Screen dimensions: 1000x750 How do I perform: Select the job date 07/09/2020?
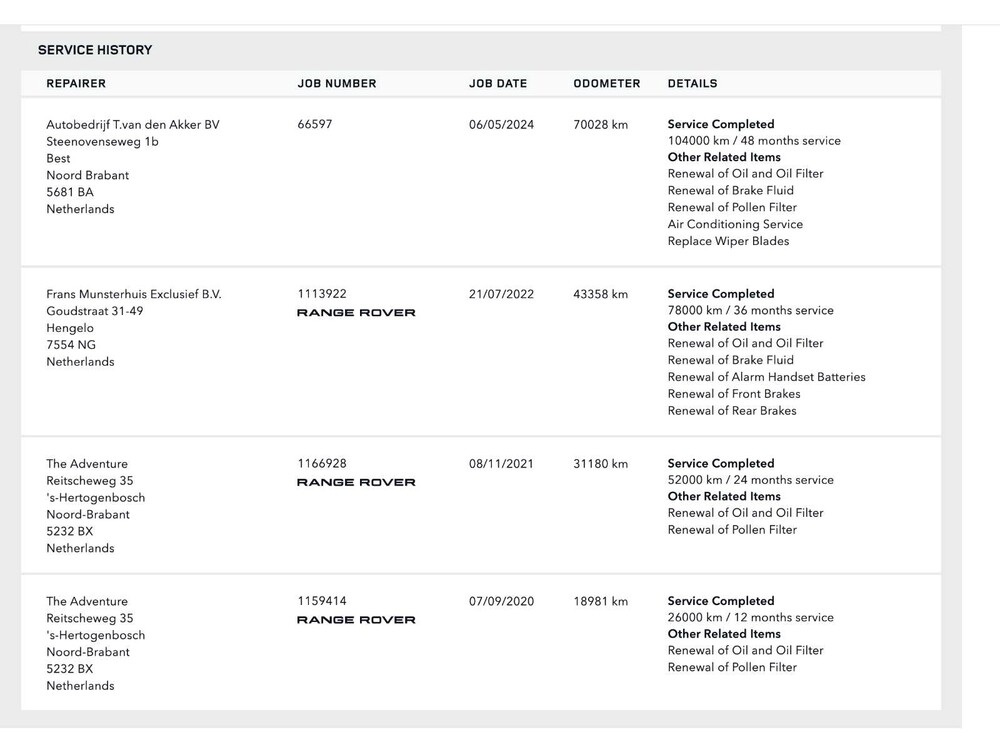[501, 601]
